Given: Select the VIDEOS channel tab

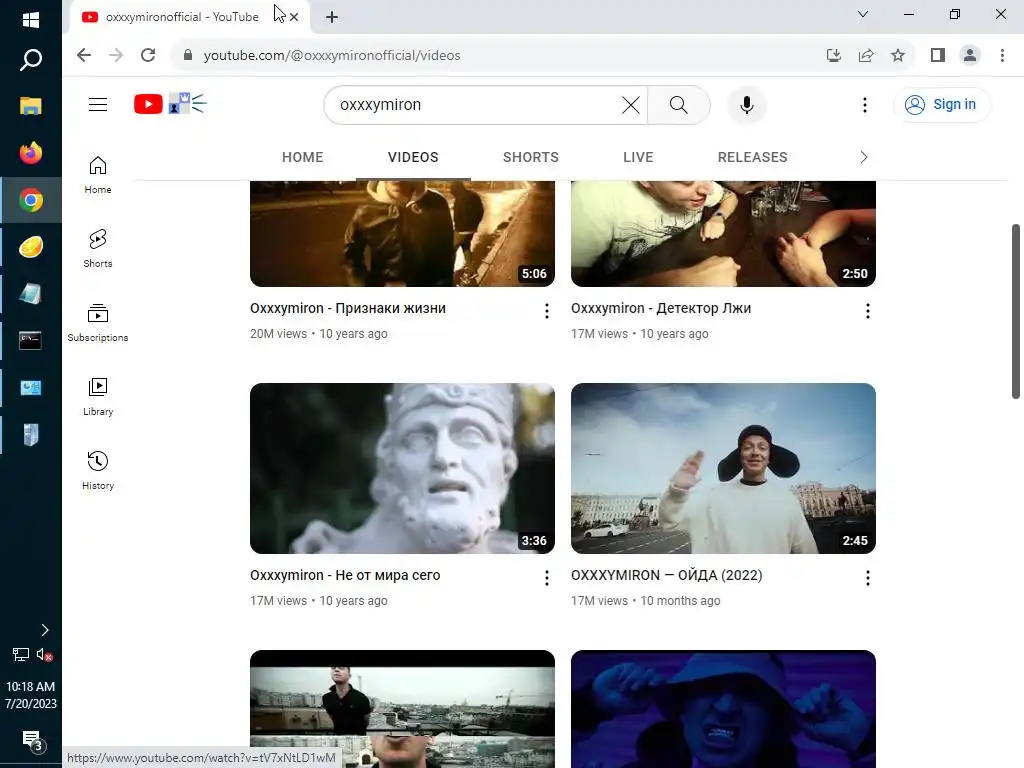Looking at the screenshot, I should [413, 157].
